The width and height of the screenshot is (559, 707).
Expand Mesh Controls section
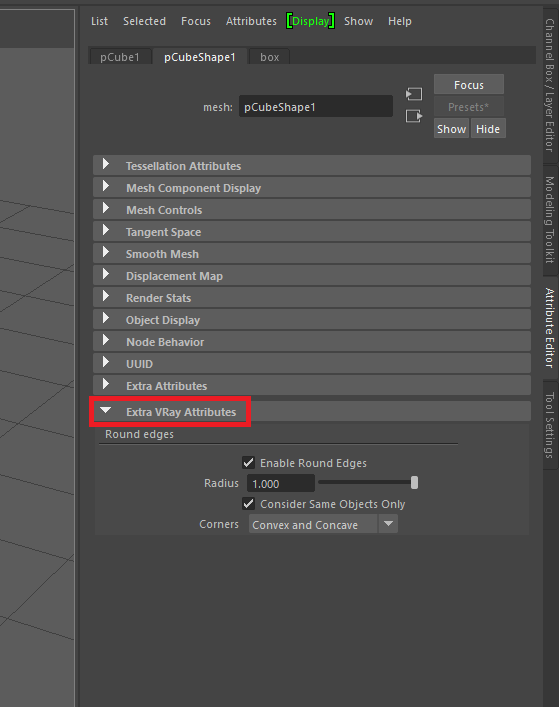(312, 210)
